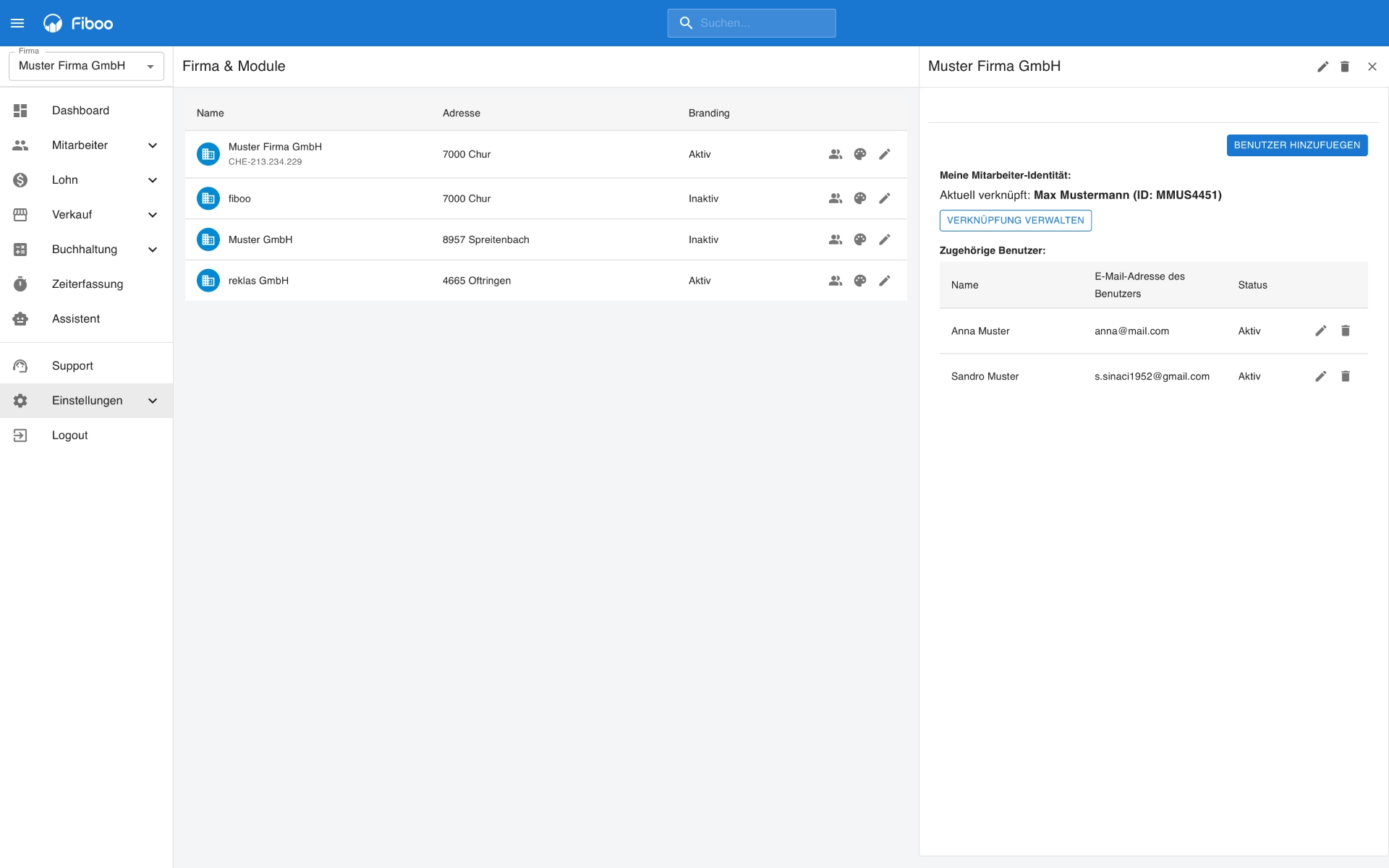1389x868 pixels.
Task: Open branding palette for Muster GmbH
Action: (860, 239)
